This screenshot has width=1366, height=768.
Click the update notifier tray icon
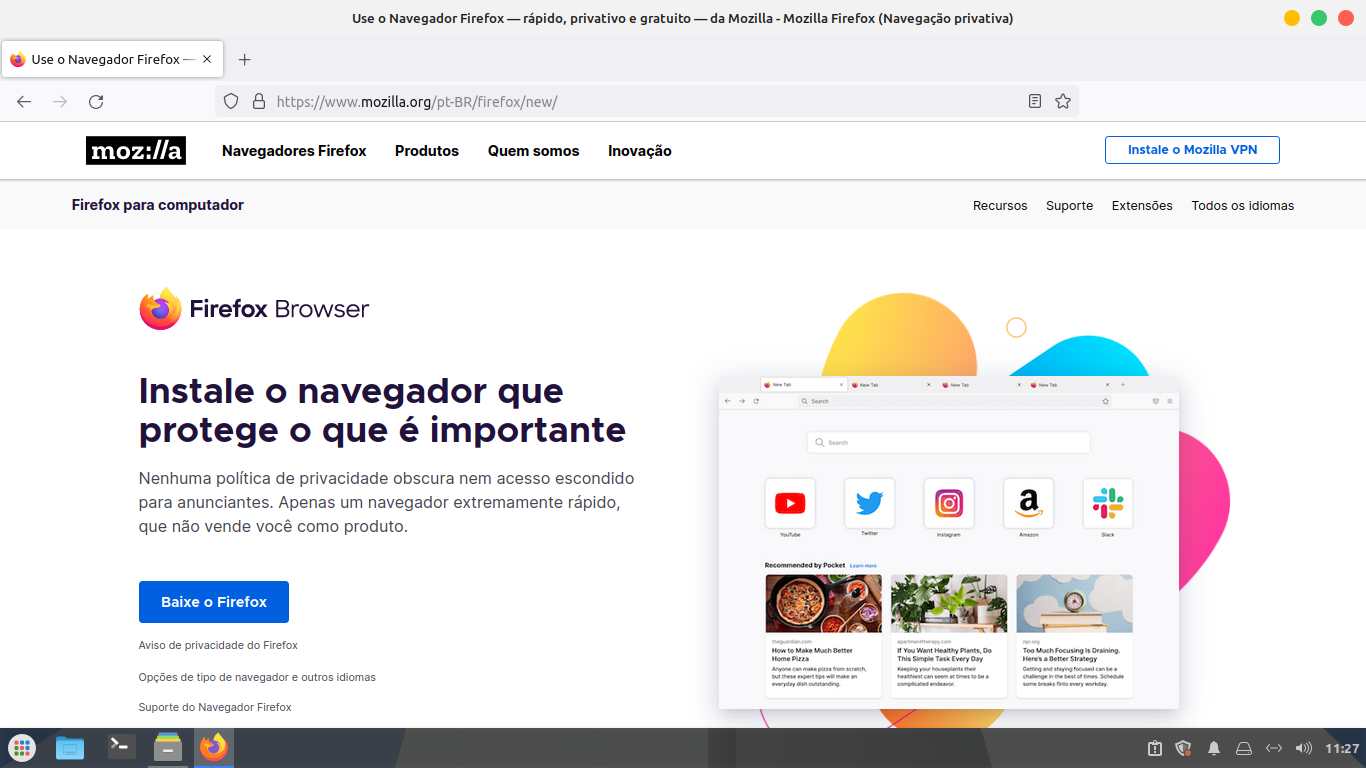pyautogui.click(x=1154, y=748)
